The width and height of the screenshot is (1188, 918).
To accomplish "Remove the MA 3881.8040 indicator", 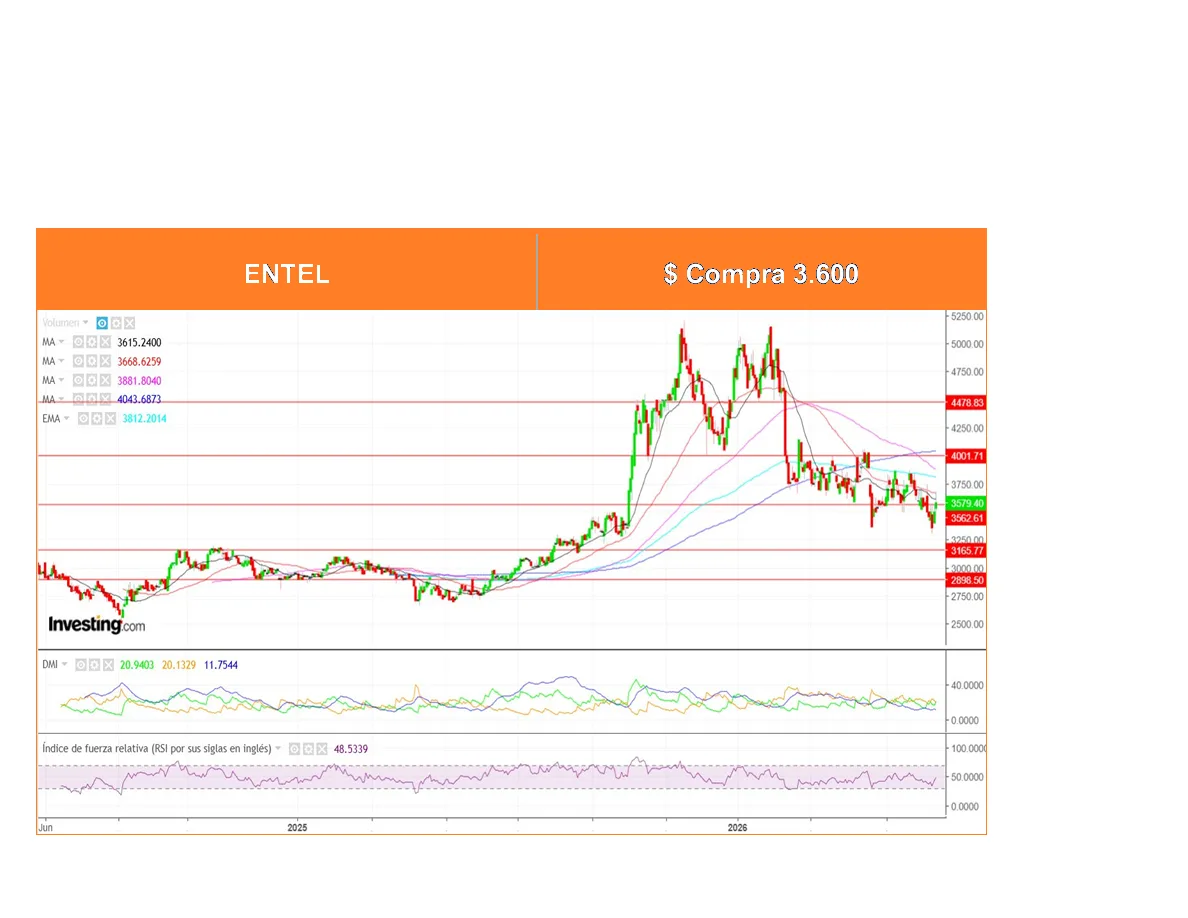I will (105, 380).
